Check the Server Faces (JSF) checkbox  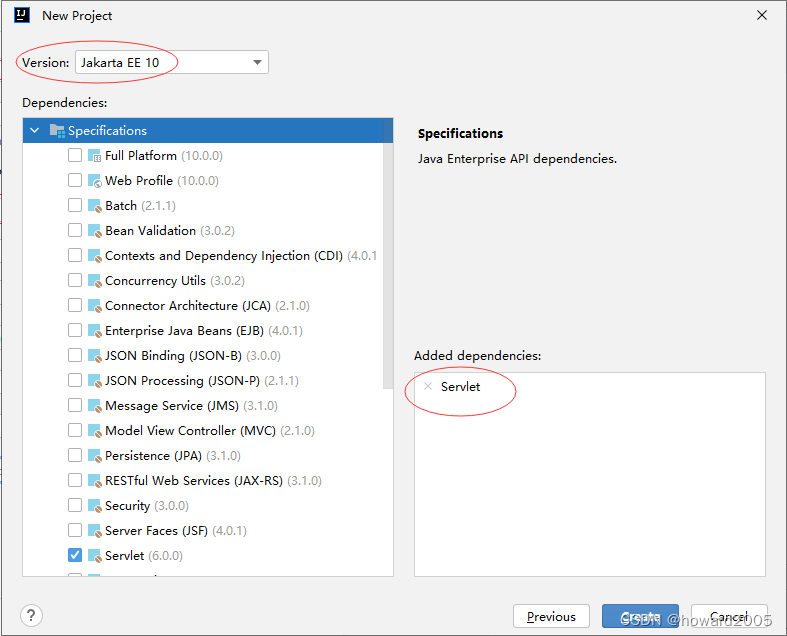75,530
